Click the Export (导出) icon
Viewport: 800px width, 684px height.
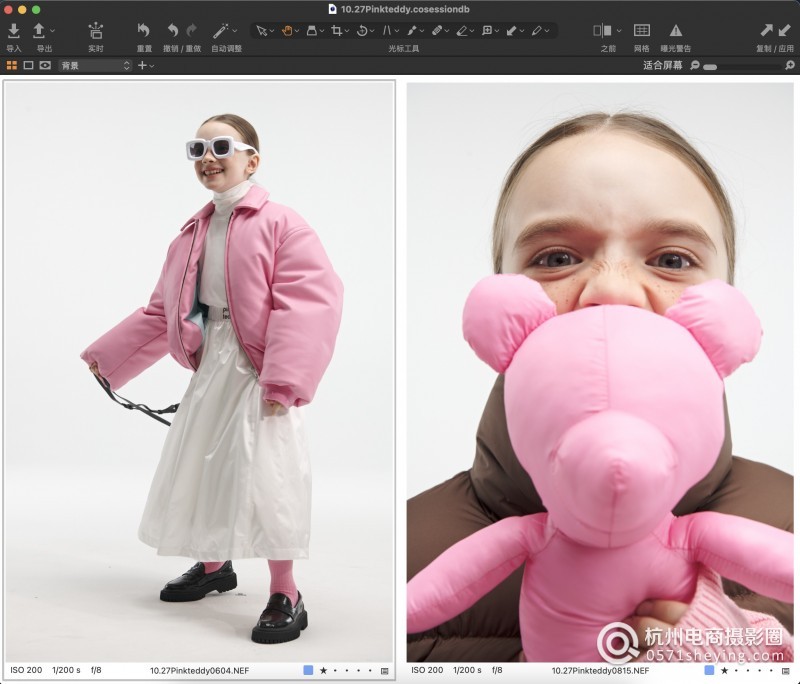click(39, 31)
